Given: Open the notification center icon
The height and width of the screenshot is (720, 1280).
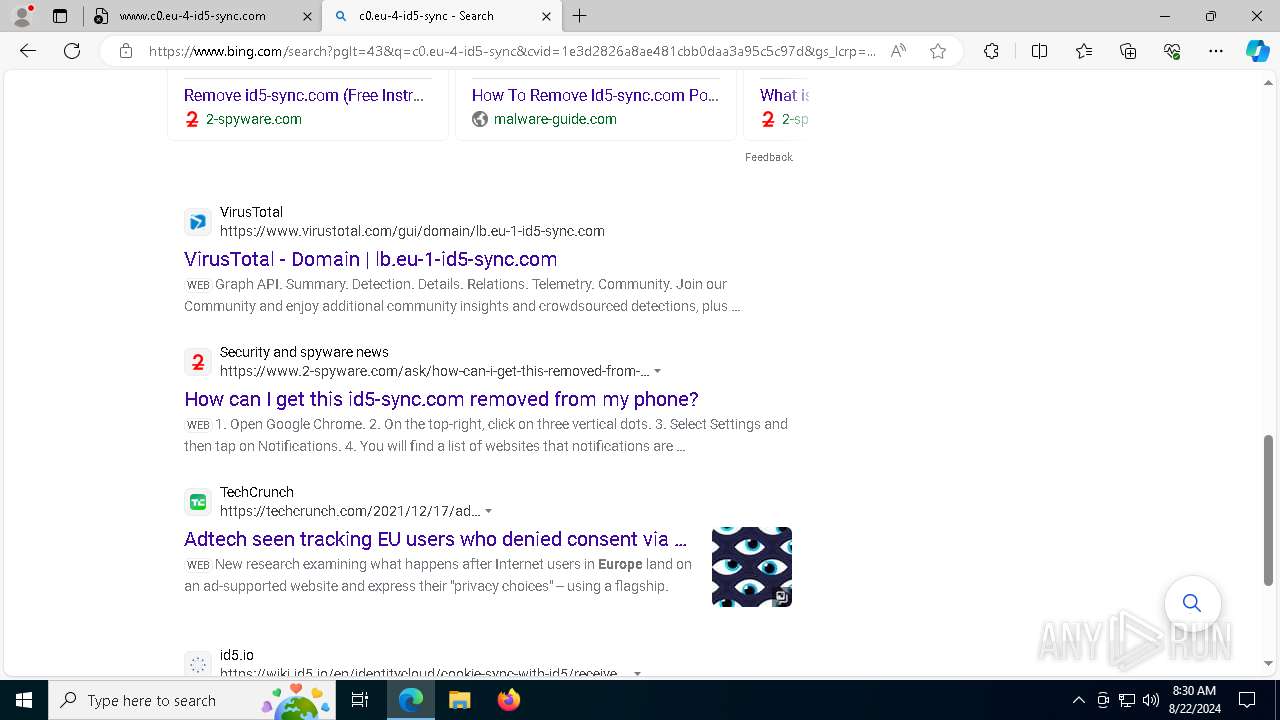Looking at the screenshot, I should point(1247,700).
